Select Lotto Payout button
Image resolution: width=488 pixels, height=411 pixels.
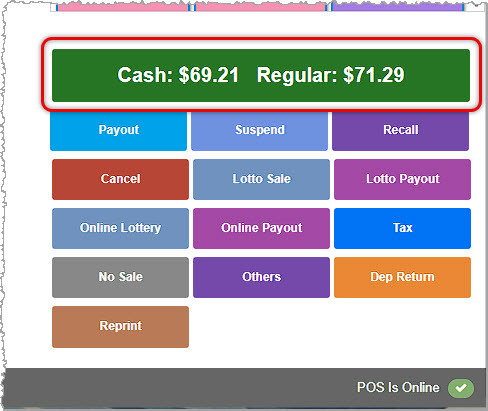tap(402, 179)
